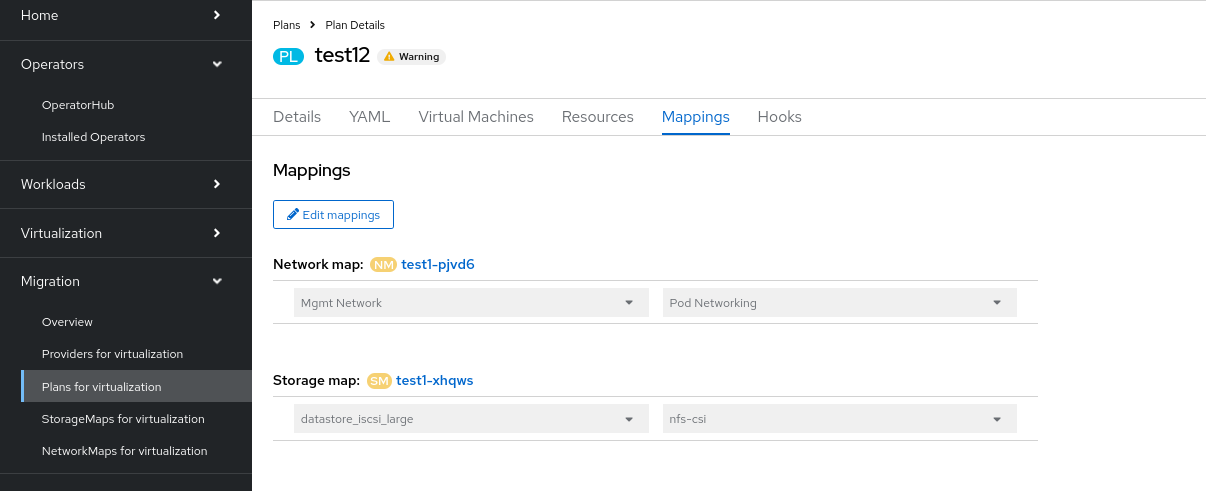Viewport: 1206px width, 491px height.
Task: Open Providers for virtualization in sidebar
Action: pos(112,354)
